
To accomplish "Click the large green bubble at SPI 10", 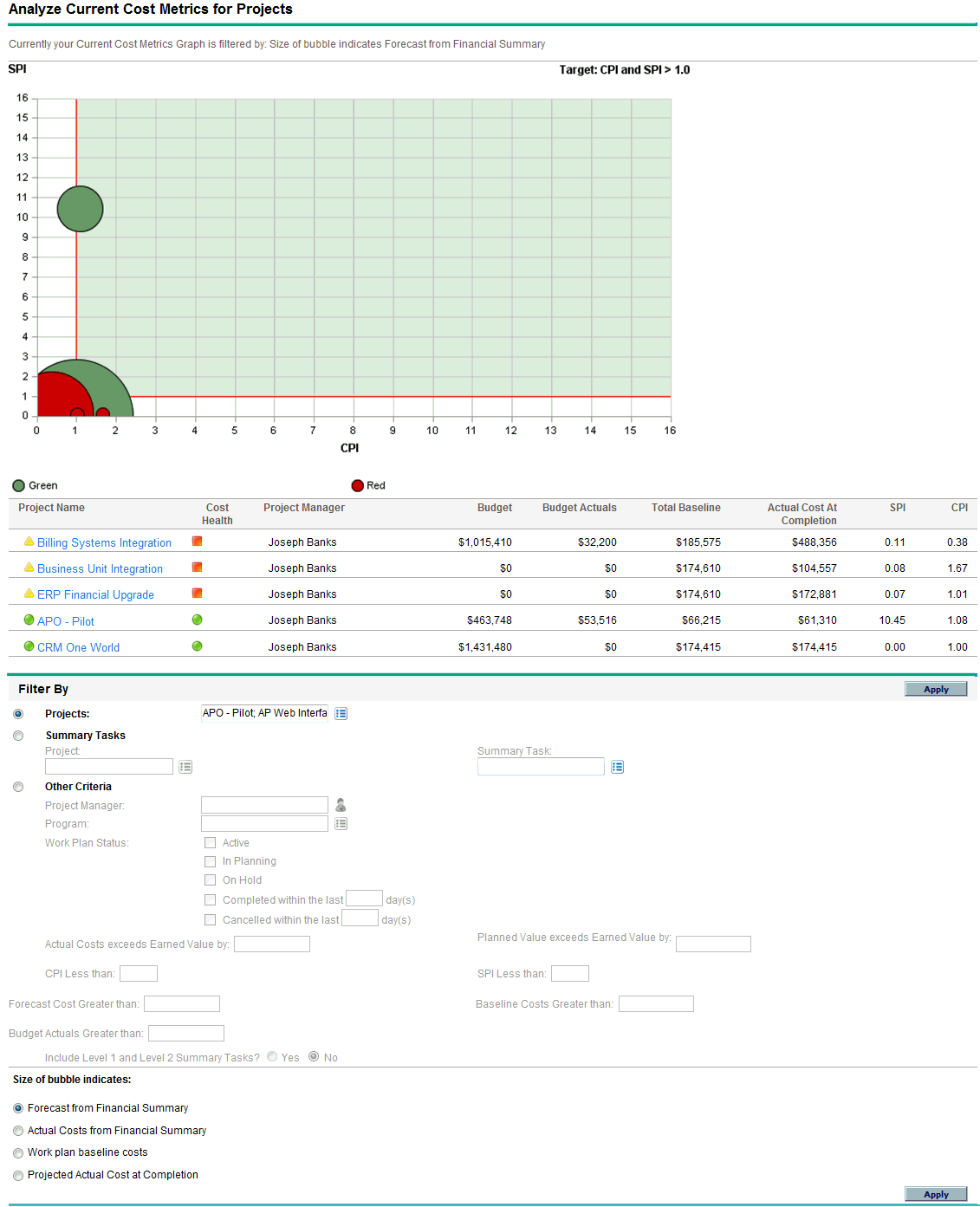I will click(x=80, y=209).
